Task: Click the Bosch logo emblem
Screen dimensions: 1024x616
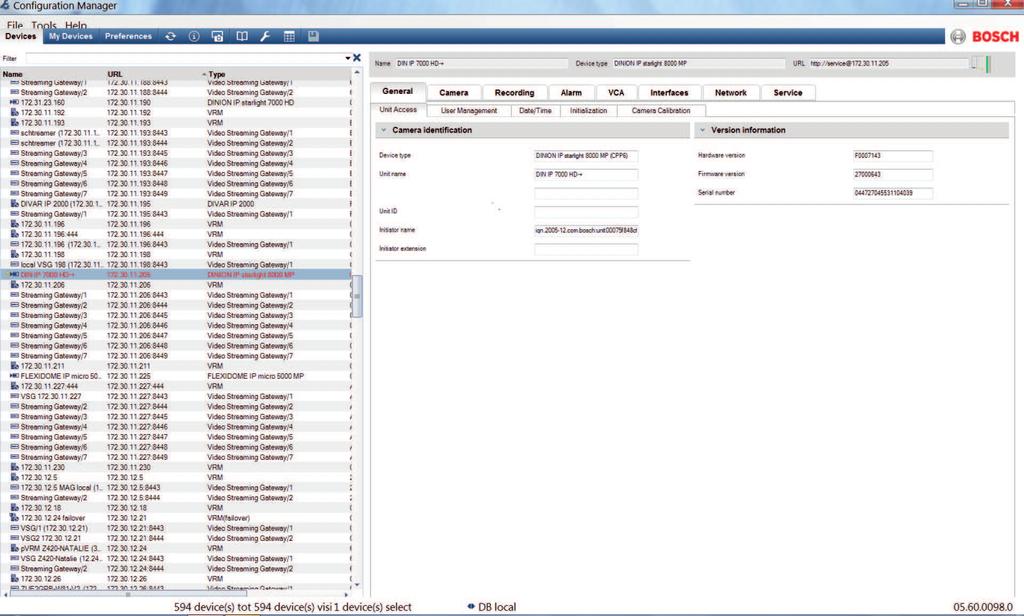Action: coord(958,37)
